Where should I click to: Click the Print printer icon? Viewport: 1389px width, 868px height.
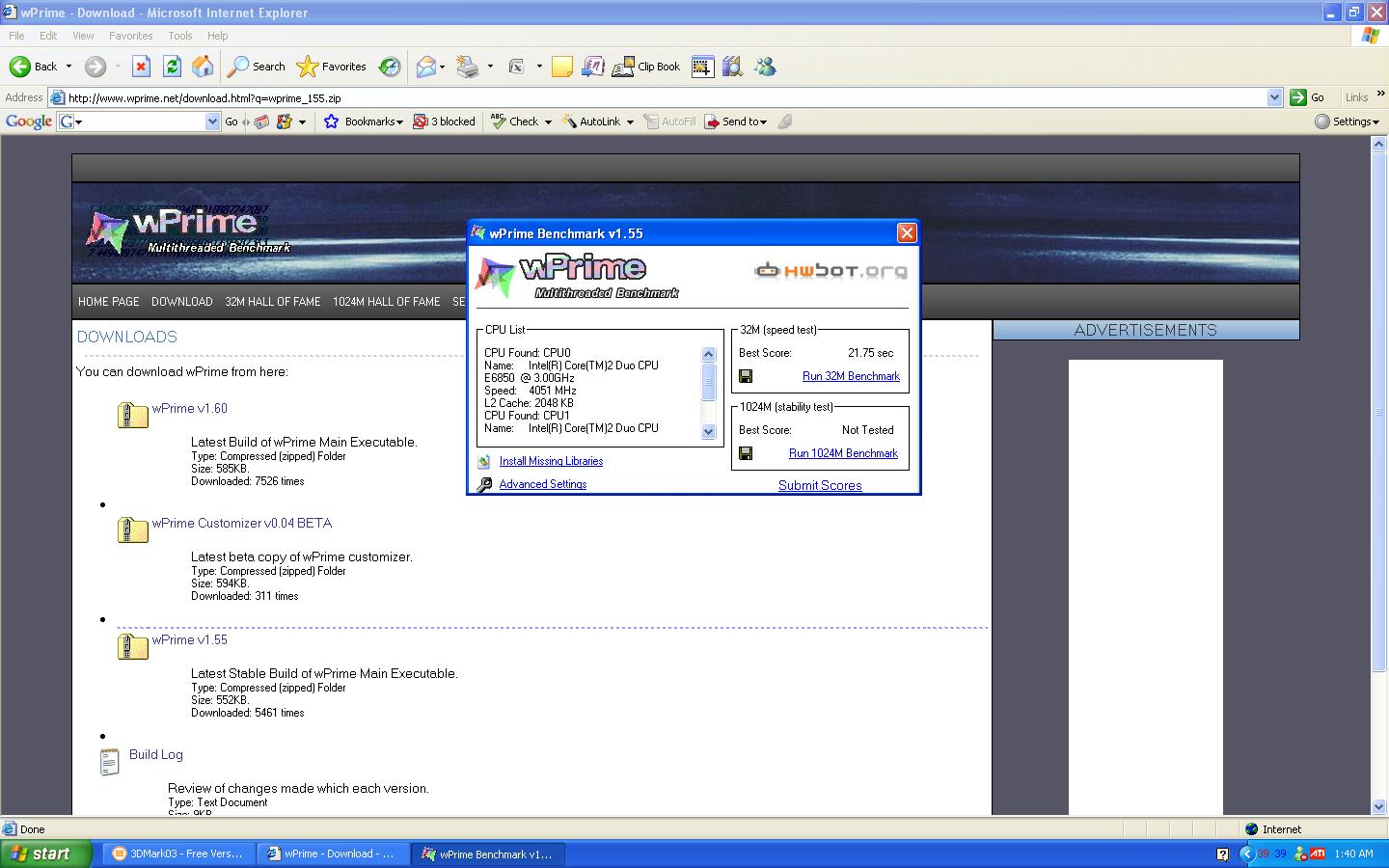pyautogui.click(x=468, y=67)
